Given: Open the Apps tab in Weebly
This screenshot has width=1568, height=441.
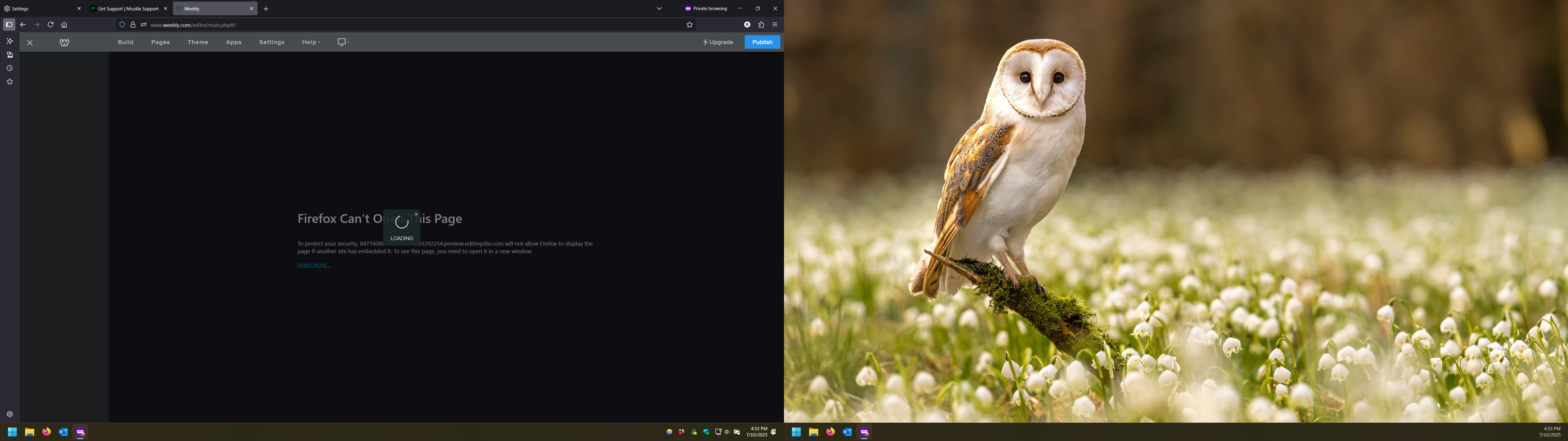Looking at the screenshot, I should point(234,42).
